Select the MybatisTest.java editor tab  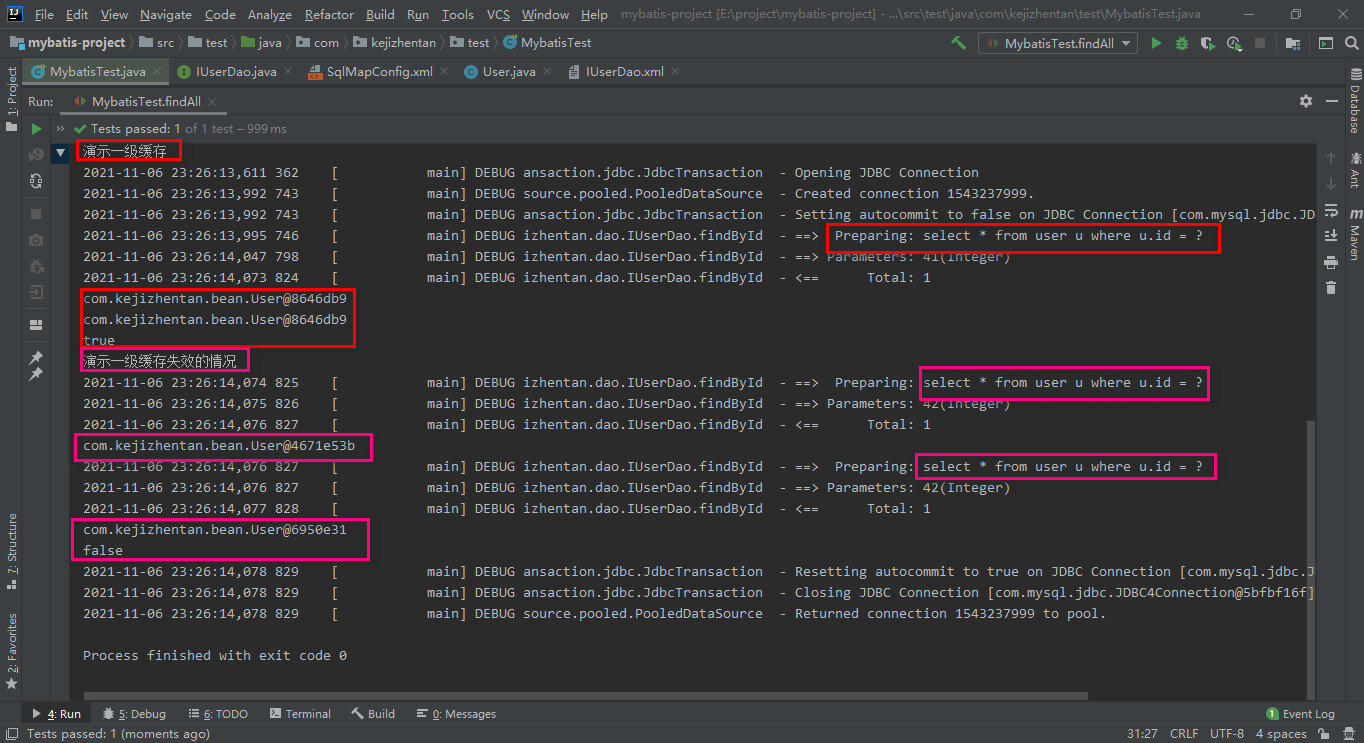(97, 72)
